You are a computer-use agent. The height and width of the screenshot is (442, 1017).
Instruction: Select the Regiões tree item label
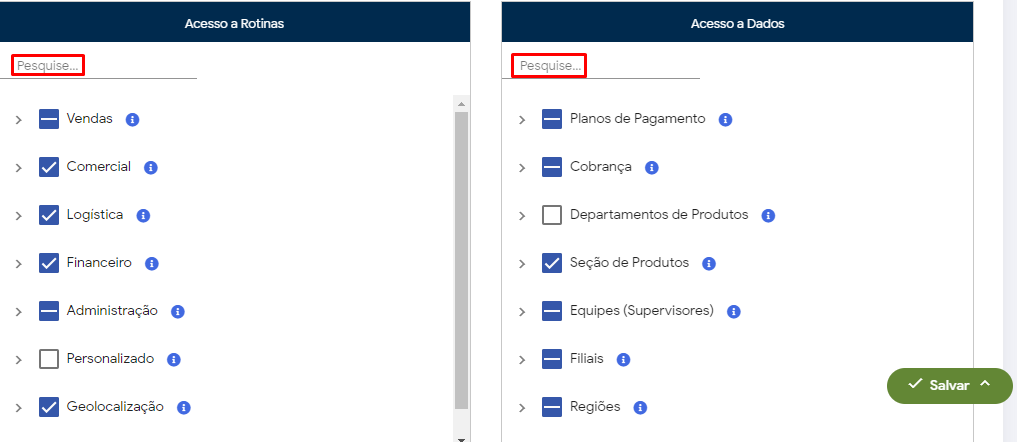(x=595, y=407)
